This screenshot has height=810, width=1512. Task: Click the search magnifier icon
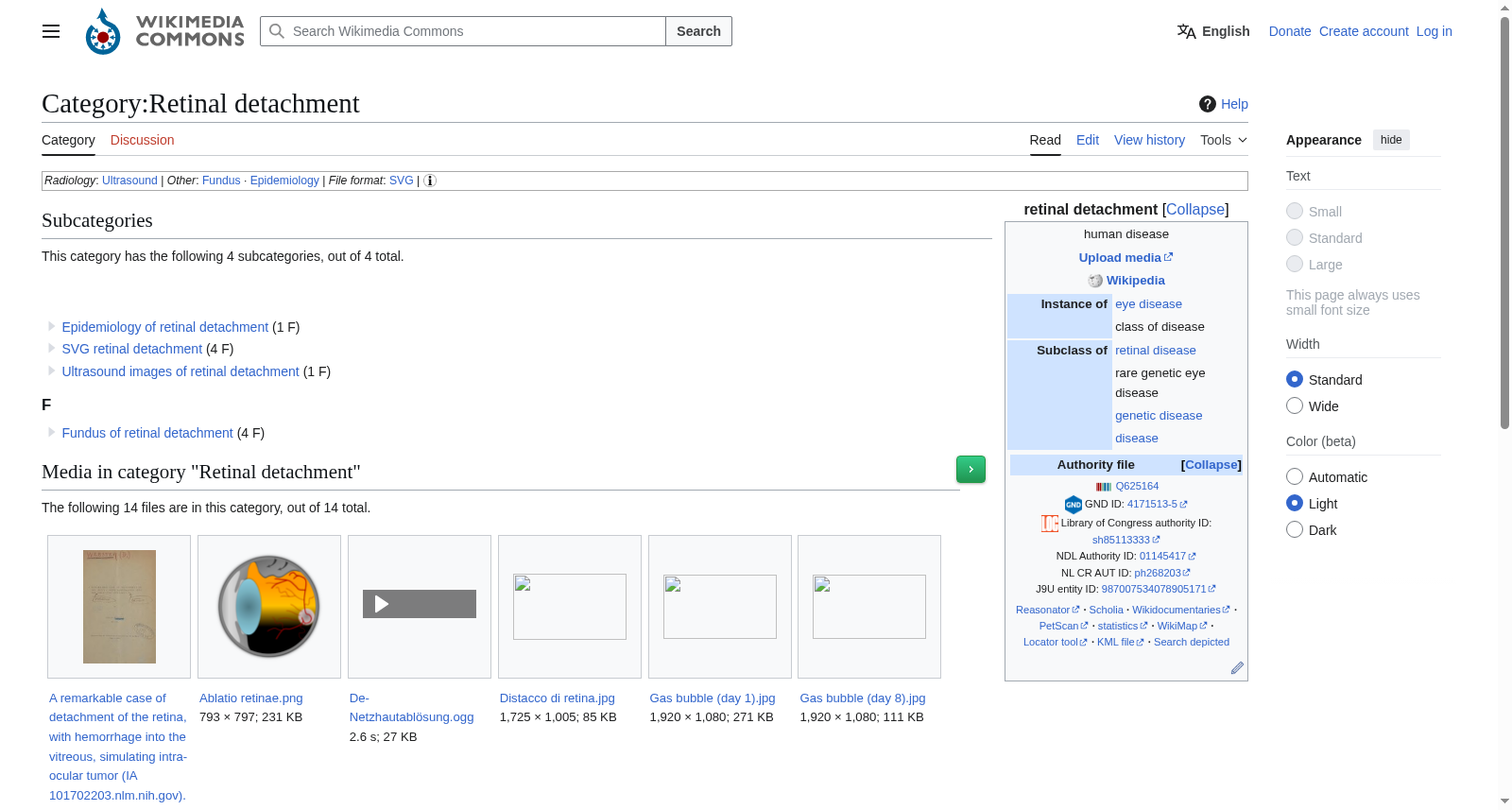coord(277,31)
